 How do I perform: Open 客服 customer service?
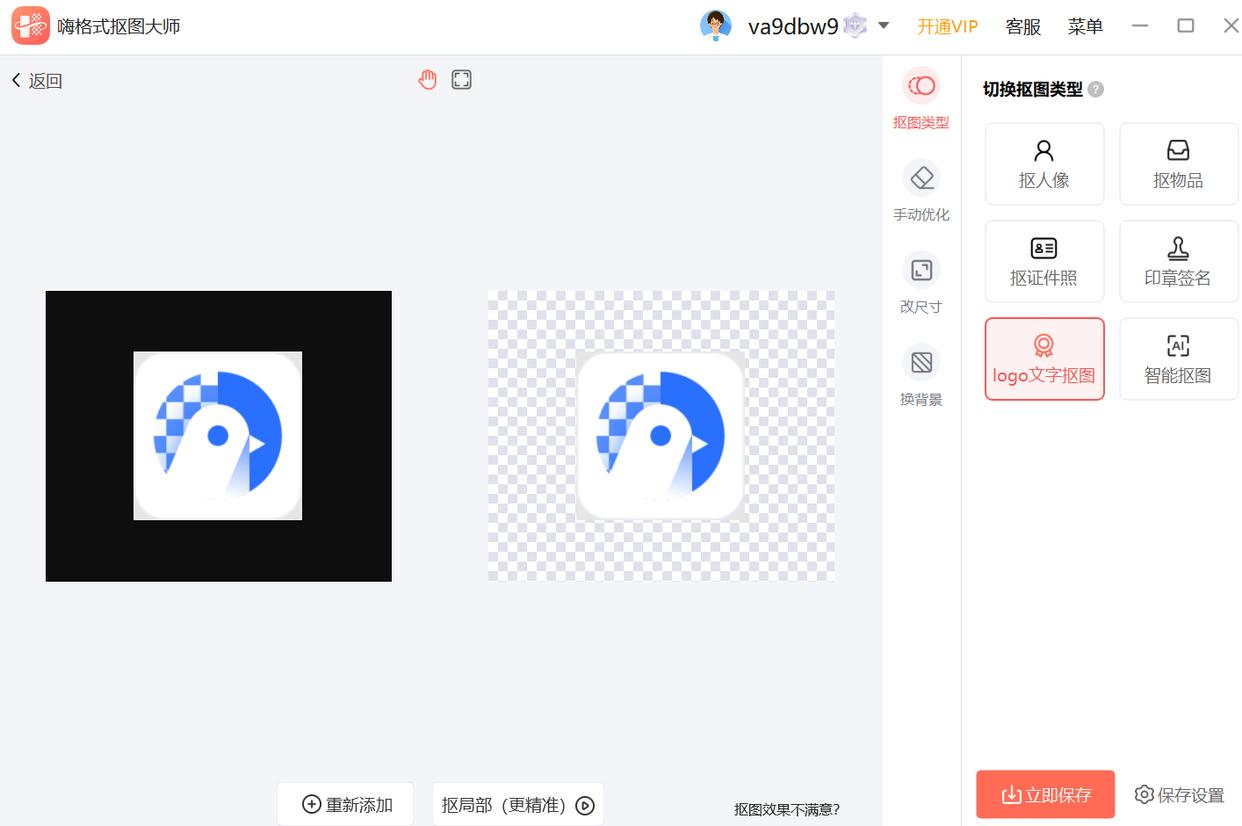pyautogui.click(x=1023, y=27)
